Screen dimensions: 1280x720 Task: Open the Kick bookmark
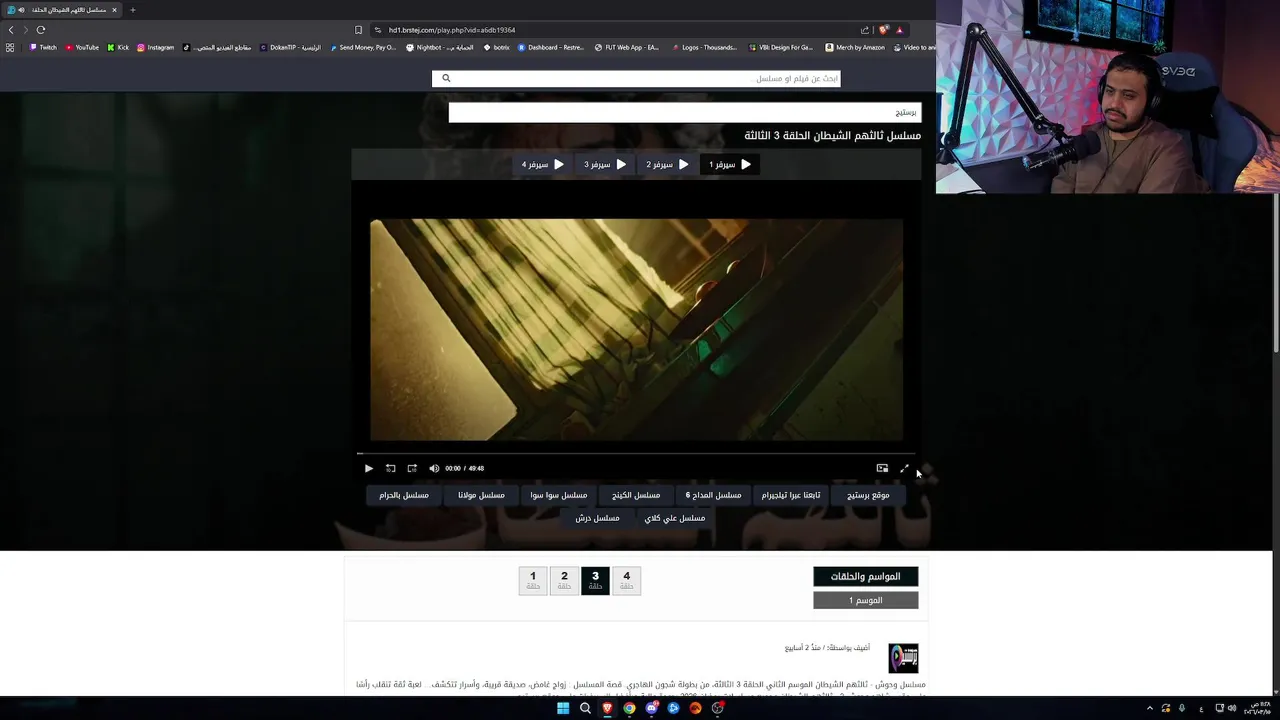pyautogui.click(x=118, y=47)
